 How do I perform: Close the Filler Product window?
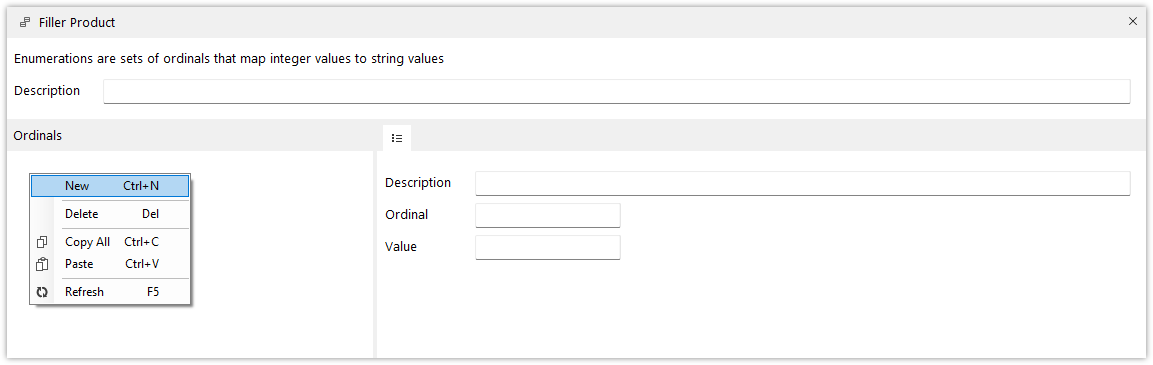[1132, 22]
